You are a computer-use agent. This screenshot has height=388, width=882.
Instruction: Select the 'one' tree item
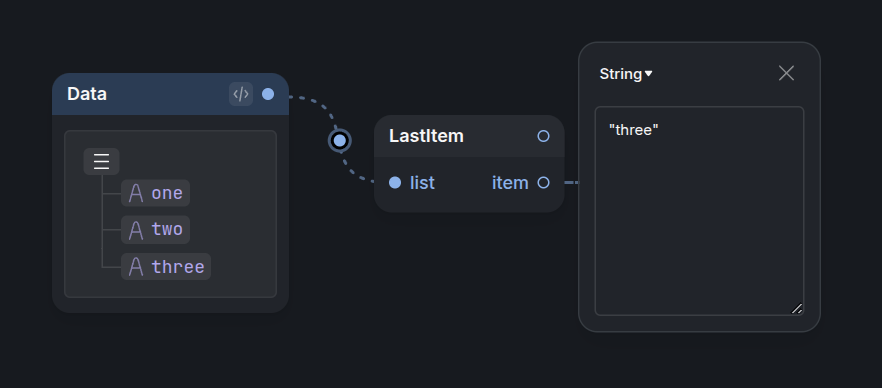(x=156, y=193)
